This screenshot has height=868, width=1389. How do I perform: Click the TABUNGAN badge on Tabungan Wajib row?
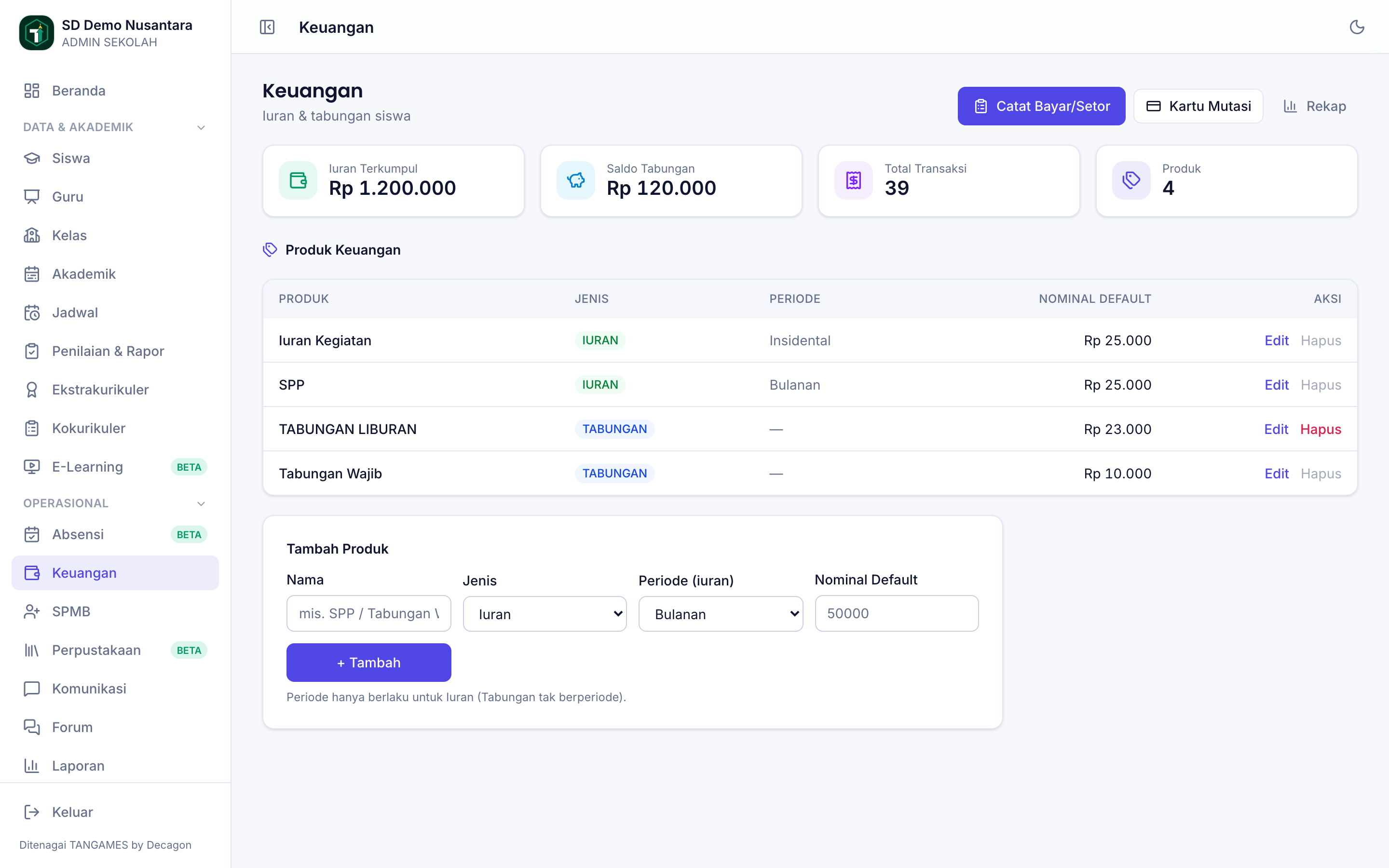(614, 474)
